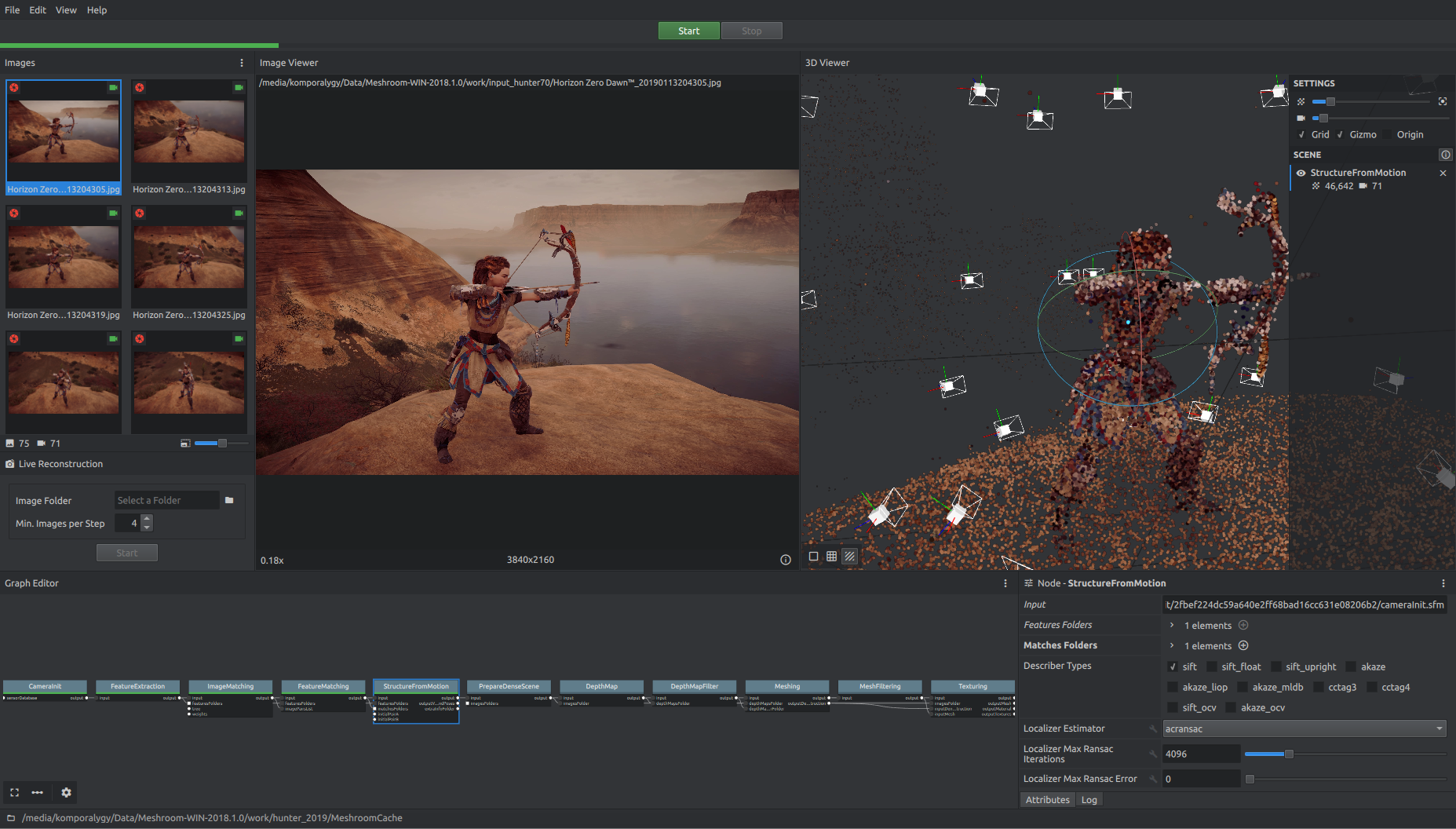
Task: Open the Images panel three-dot menu
Action: (242, 63)
